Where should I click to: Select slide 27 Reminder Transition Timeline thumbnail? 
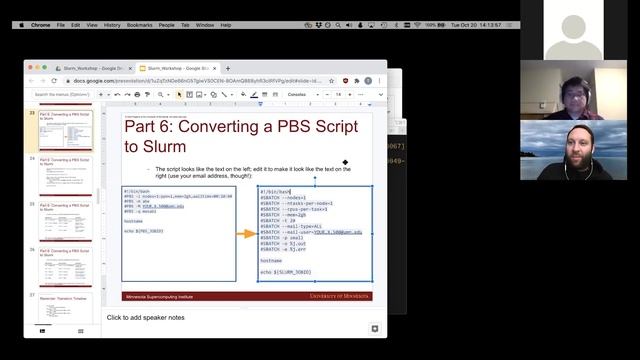pyautogui.click(x=66, y=308)
